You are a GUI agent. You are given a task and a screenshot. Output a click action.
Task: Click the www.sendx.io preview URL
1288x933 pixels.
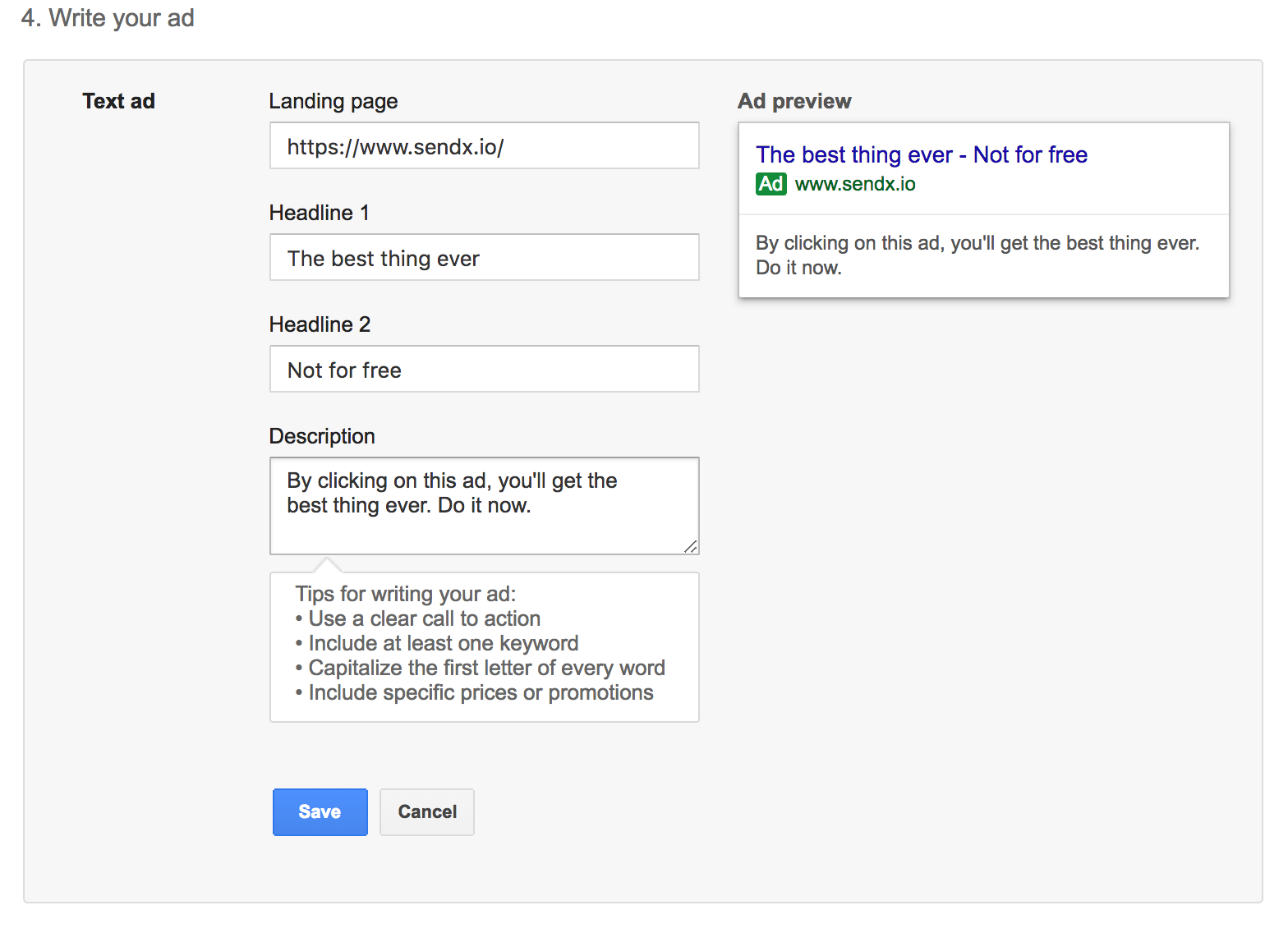[854, 184]
